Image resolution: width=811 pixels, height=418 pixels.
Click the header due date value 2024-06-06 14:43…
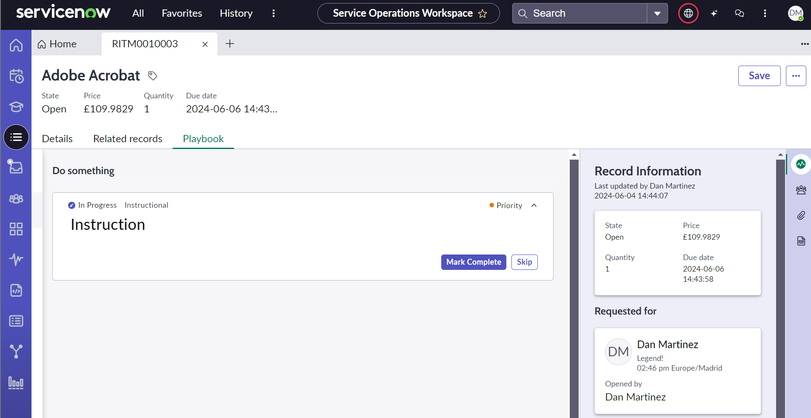coord(232,109)
